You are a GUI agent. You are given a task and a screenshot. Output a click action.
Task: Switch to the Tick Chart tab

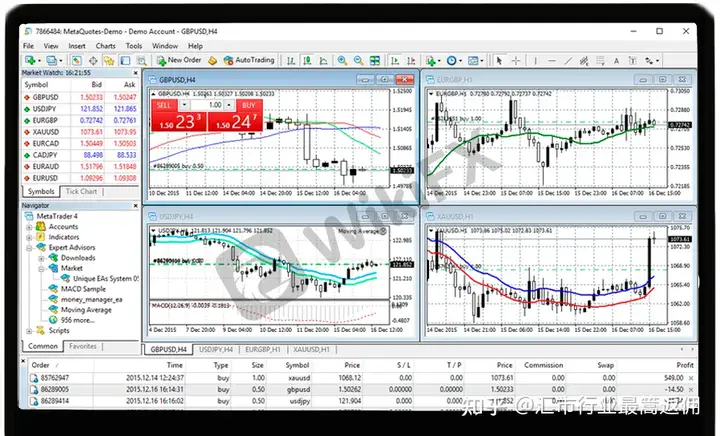coord(81,191)
